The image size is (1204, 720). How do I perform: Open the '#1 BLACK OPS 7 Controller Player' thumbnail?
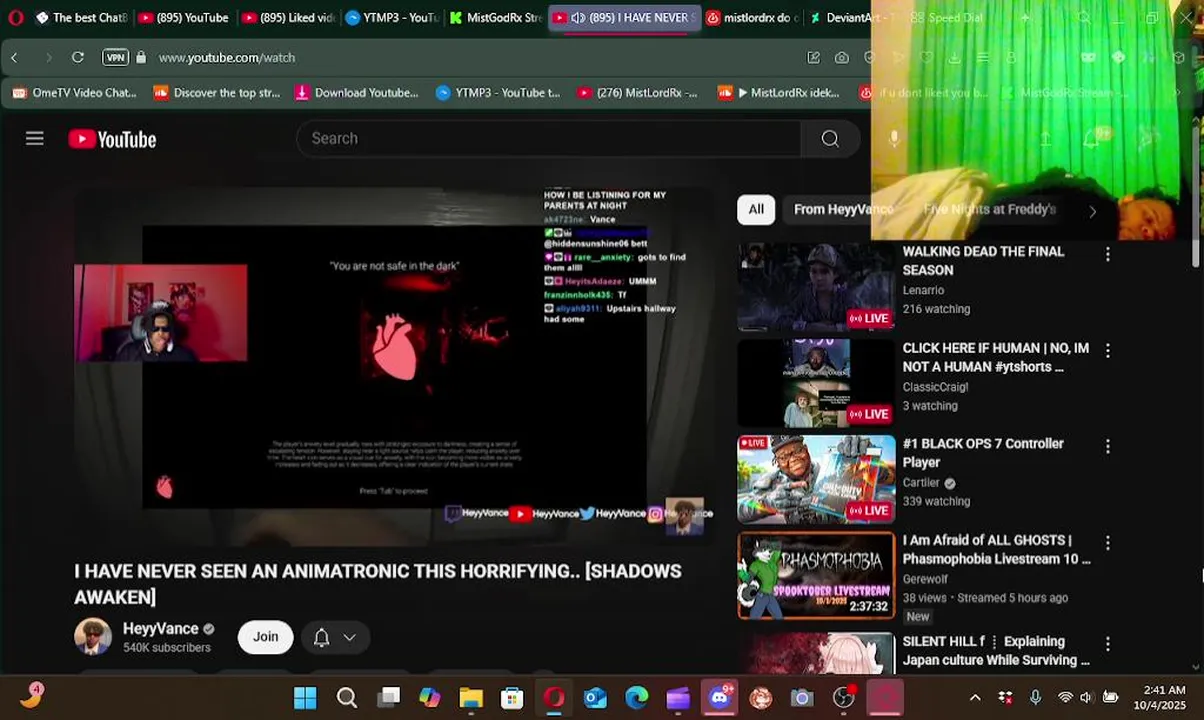(816, 479)
